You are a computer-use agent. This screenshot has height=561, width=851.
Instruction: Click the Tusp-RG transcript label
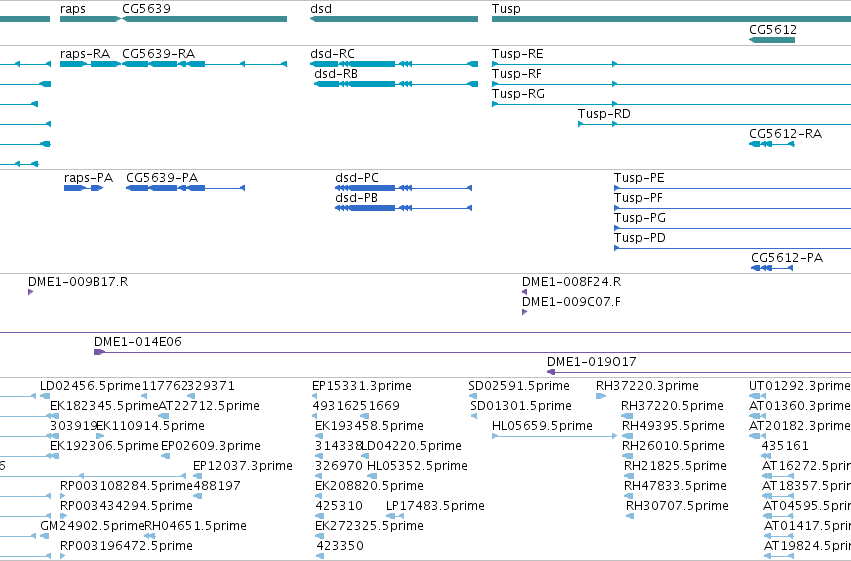[x=518, y=94]
